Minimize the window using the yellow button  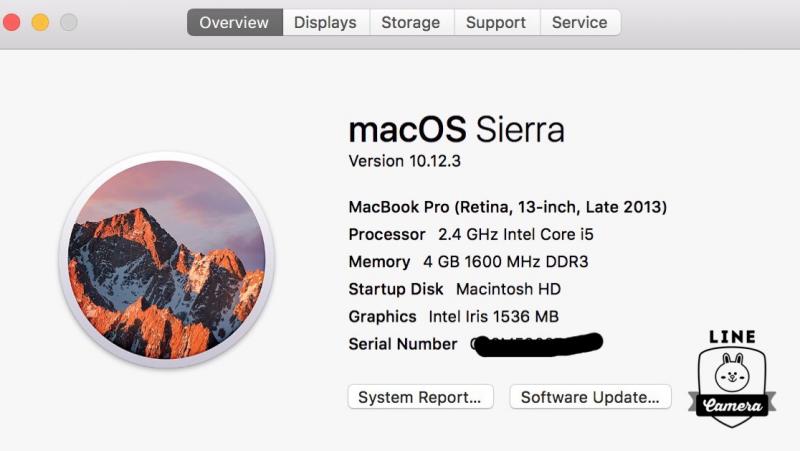coord(40,22)
